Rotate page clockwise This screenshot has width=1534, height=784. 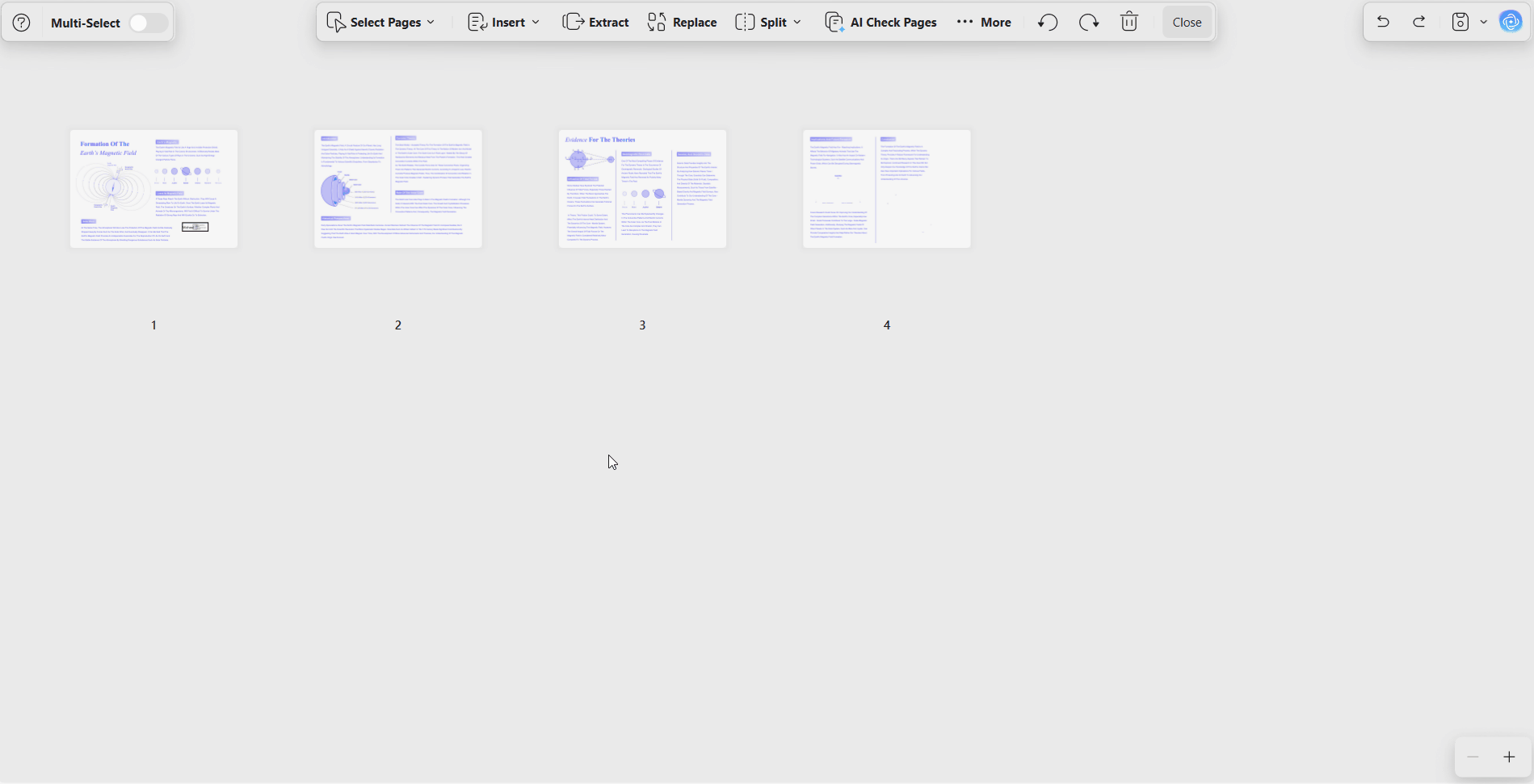pos(1089,23)
